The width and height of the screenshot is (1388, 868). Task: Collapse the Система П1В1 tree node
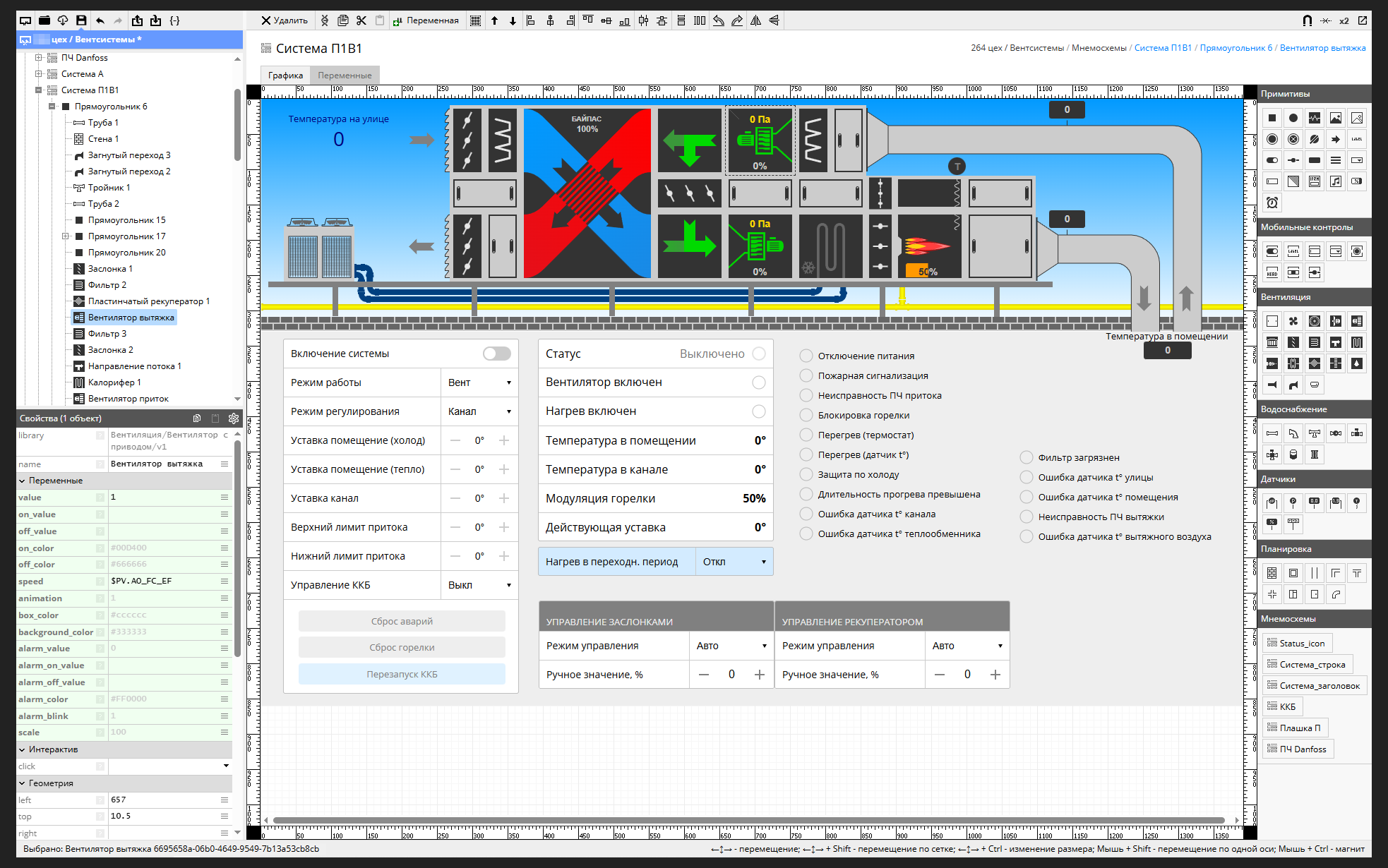[39, 90]
